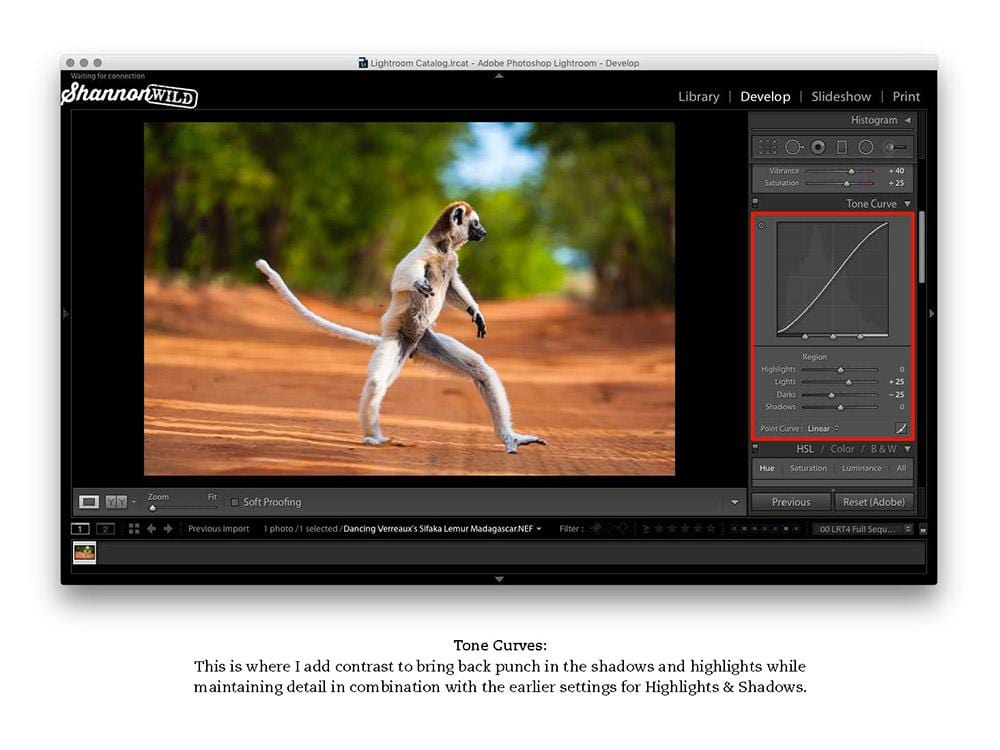
Task: Click the Reset (Adobe) button
Action: [874, 502]
